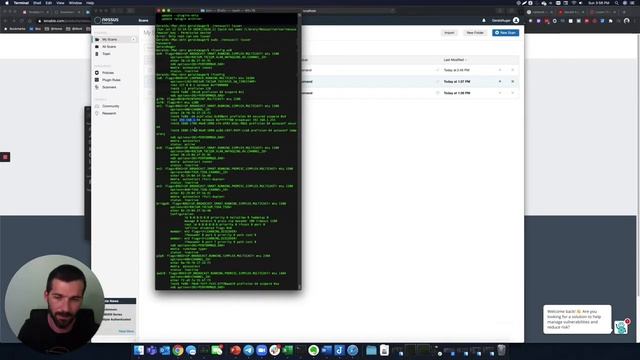Click the highlighted IP address in Terminal
Screen dimensions: 640x360
pyautogui.click(x=190, y=120)
